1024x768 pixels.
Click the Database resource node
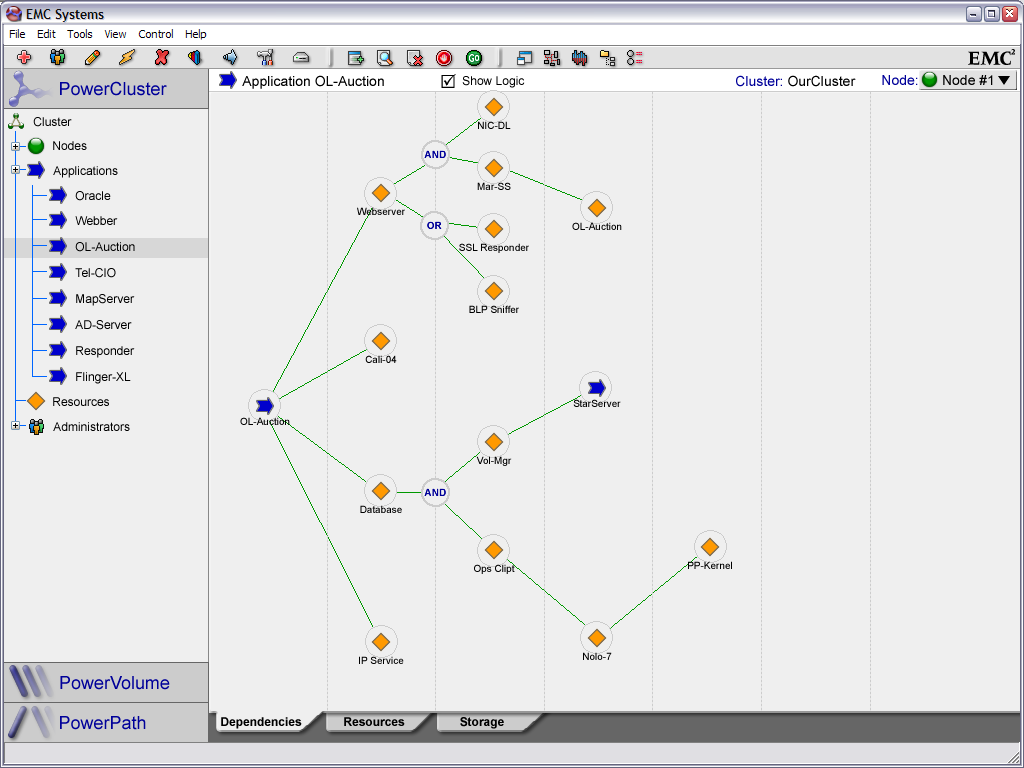(x=381, y=490)
